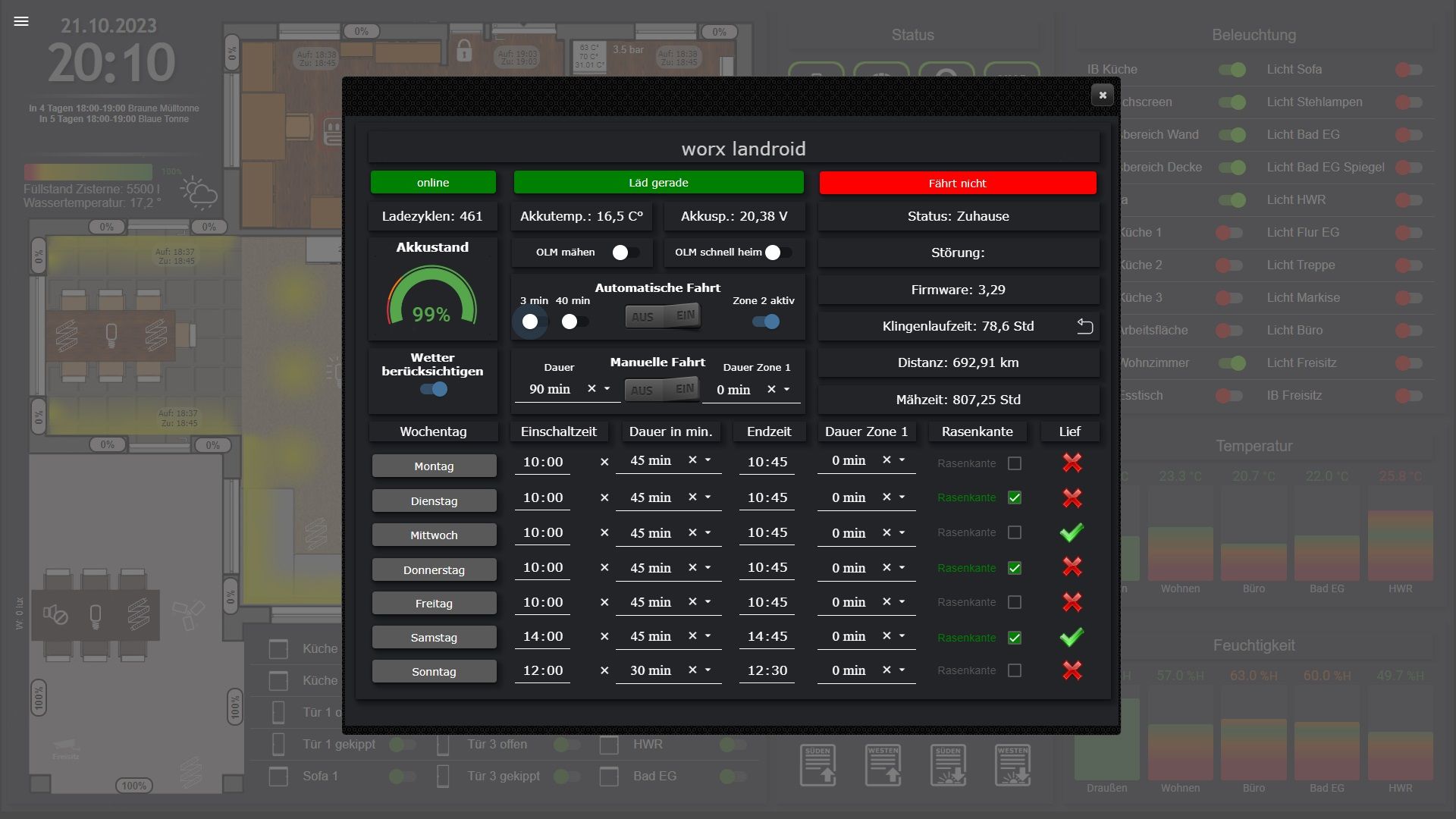
Task: Click the Donnerstag weekday button
Action: click(x=434, y=570)
